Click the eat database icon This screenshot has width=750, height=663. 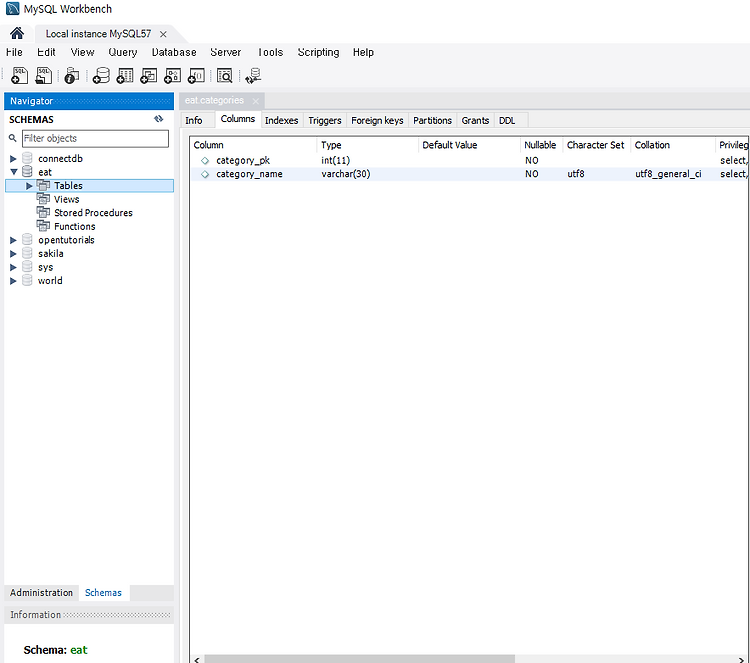click(x=27, y=172)
